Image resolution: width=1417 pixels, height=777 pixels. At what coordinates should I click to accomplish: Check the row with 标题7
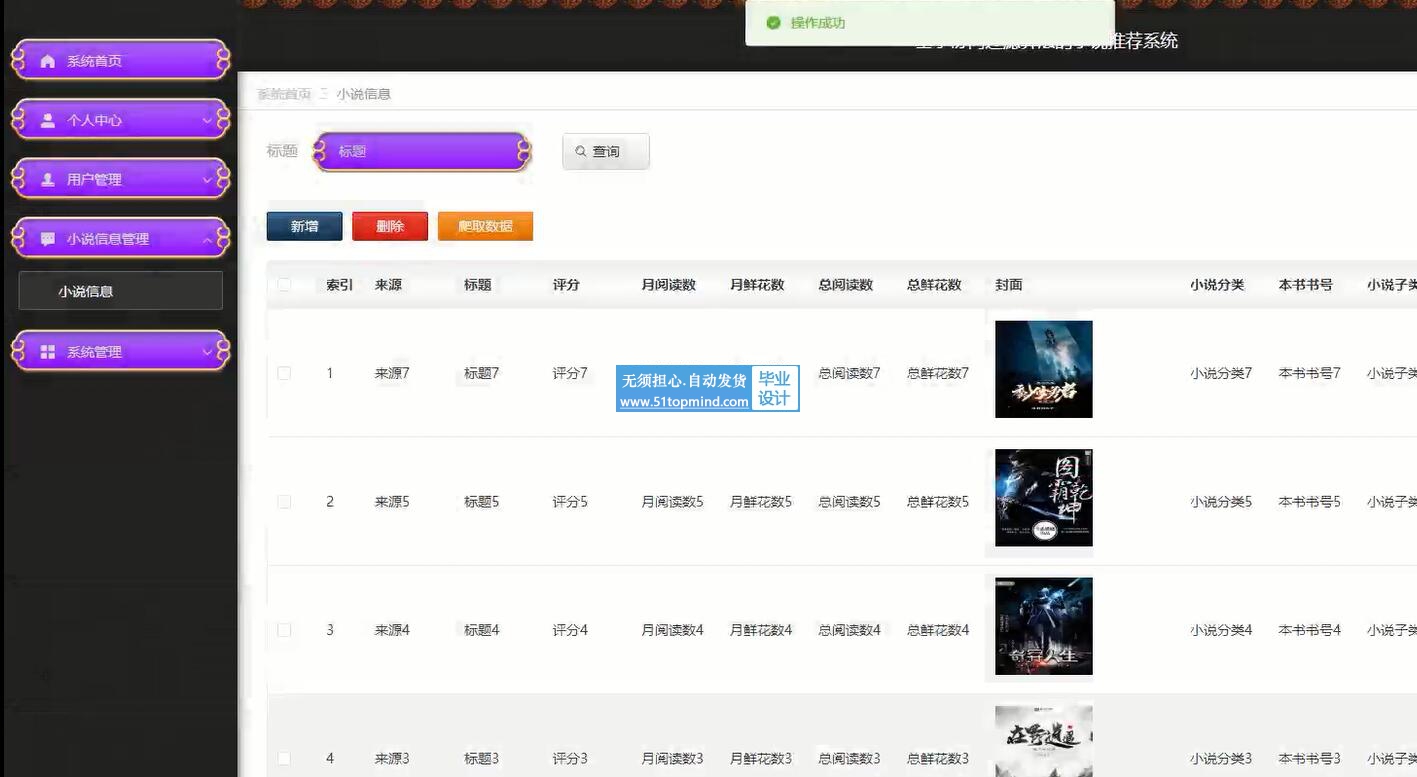point(284,373)
